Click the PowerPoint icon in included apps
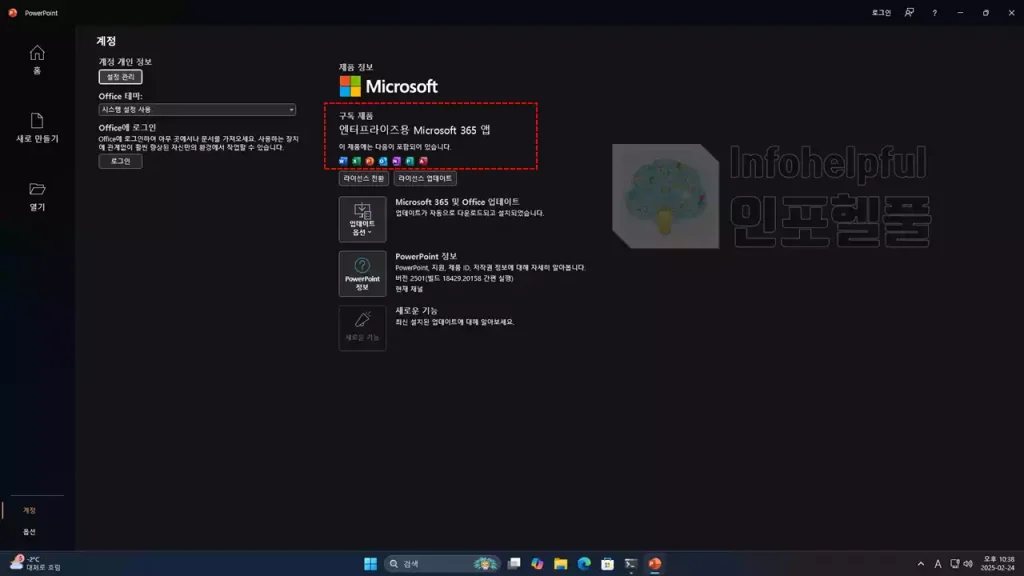This screenshot has width=1024, height=576. (x=370, y=161)
